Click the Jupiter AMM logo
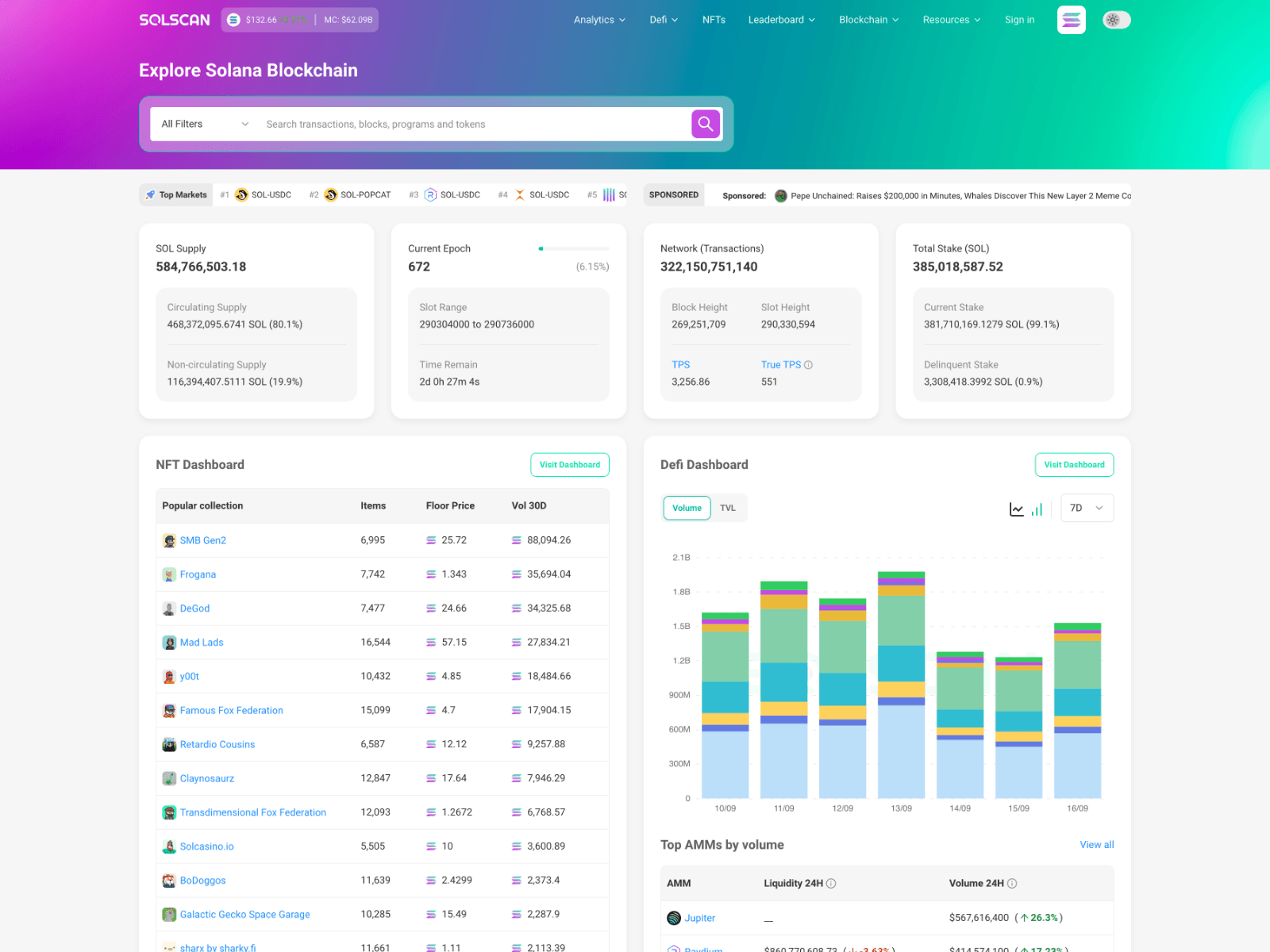Image resolution: width=1270 pixels, height=952 pixels. point(674,918)
